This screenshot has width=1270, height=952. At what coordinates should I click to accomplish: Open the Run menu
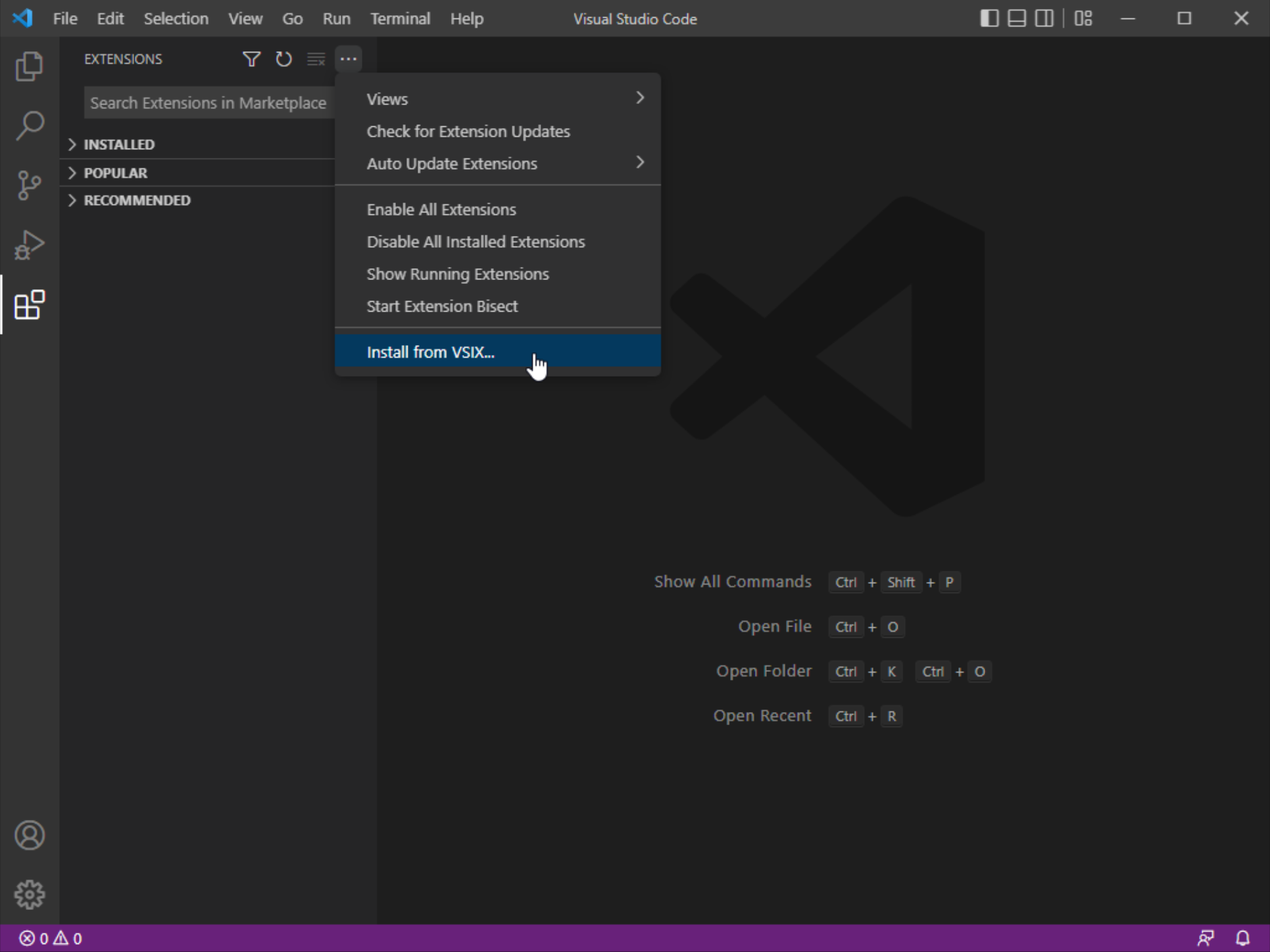click(x=337, y=18)
